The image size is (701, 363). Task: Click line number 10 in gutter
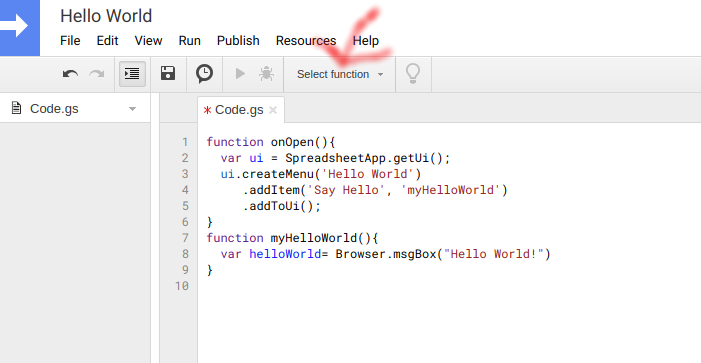[x=182, y=286]
